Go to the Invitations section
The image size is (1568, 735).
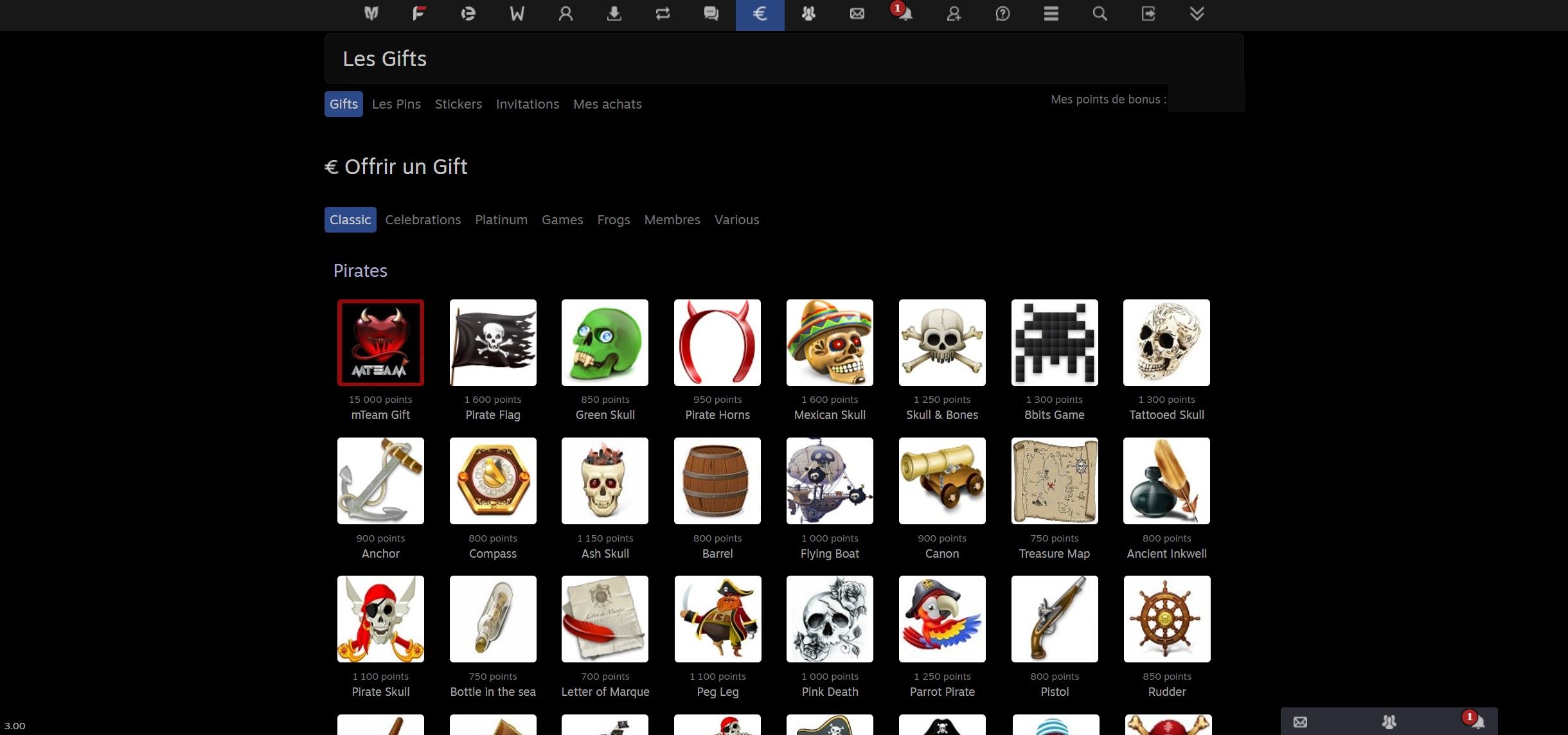[x=528, y=104]
